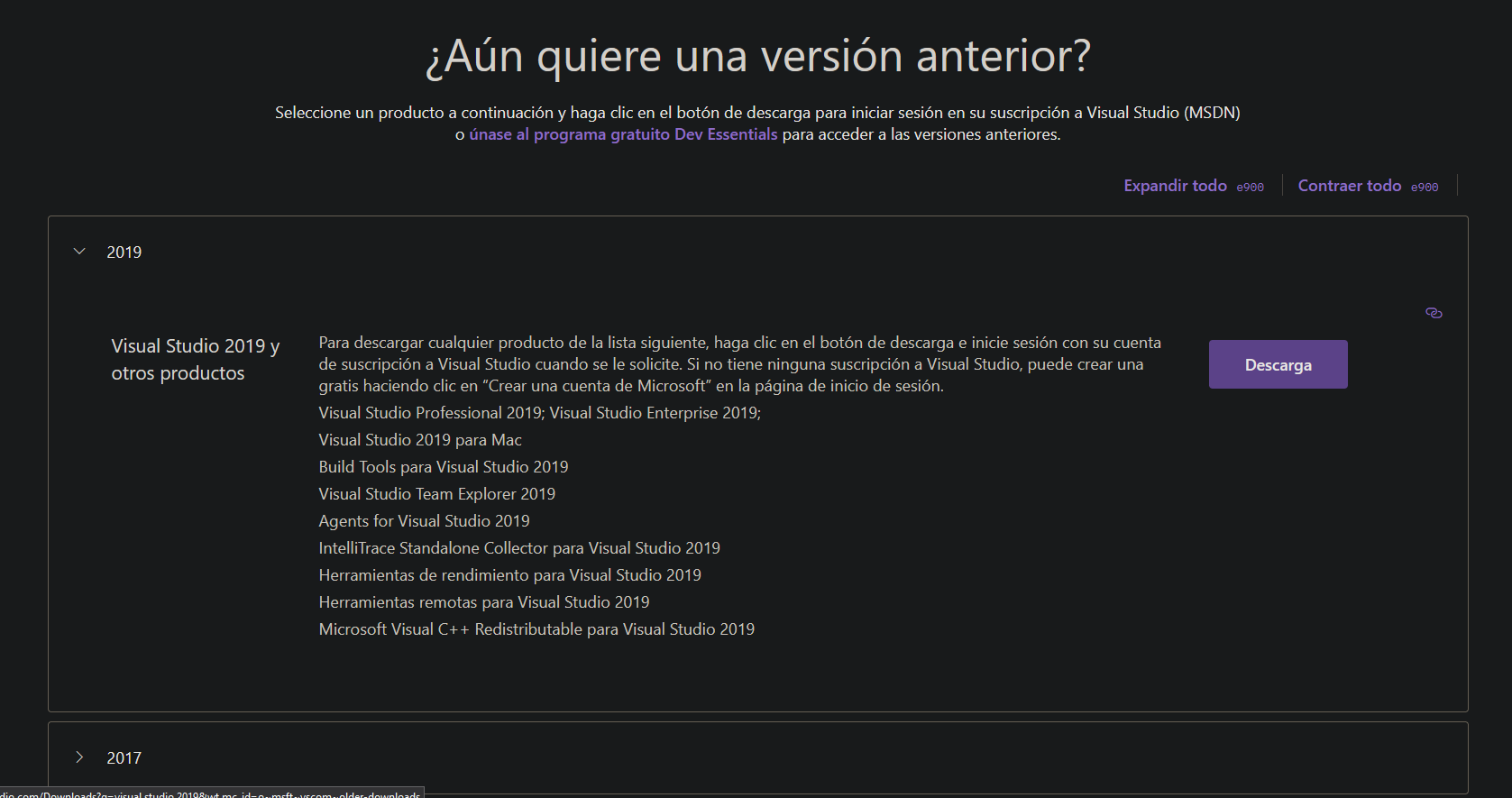Click Expandir todo link

point(1175,186)
